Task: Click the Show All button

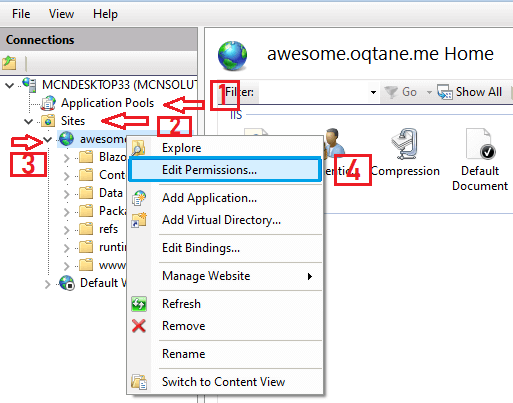Action: [469, 92]
